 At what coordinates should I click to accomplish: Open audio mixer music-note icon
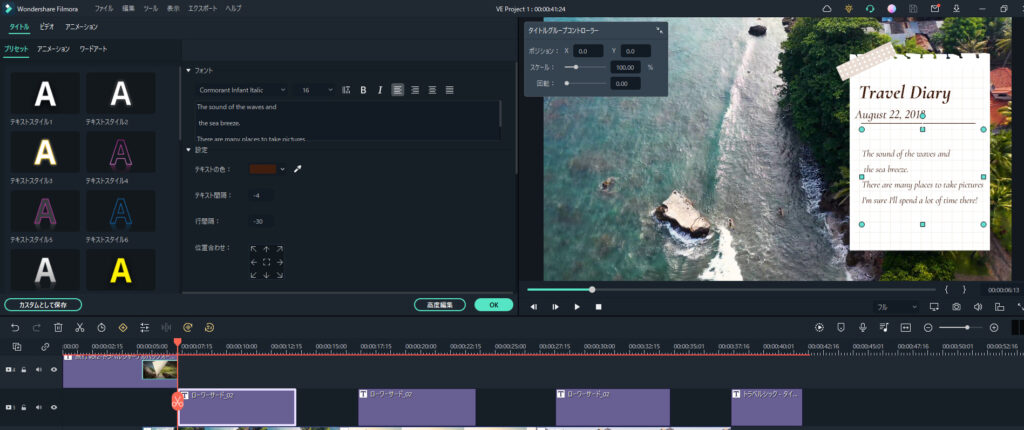point(884,327)
